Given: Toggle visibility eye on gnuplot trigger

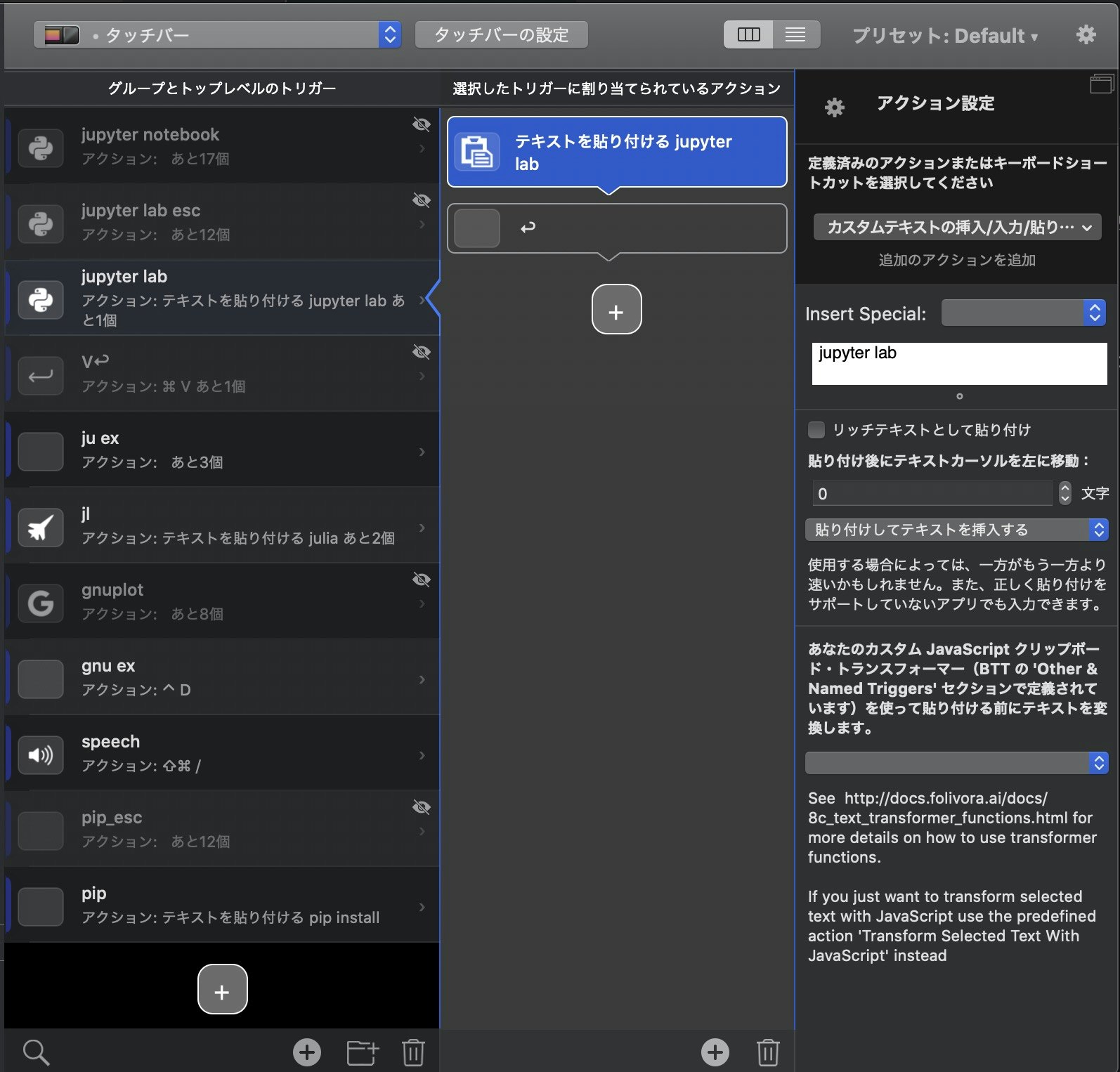Looking at the screenshot, I should [421, 580].
